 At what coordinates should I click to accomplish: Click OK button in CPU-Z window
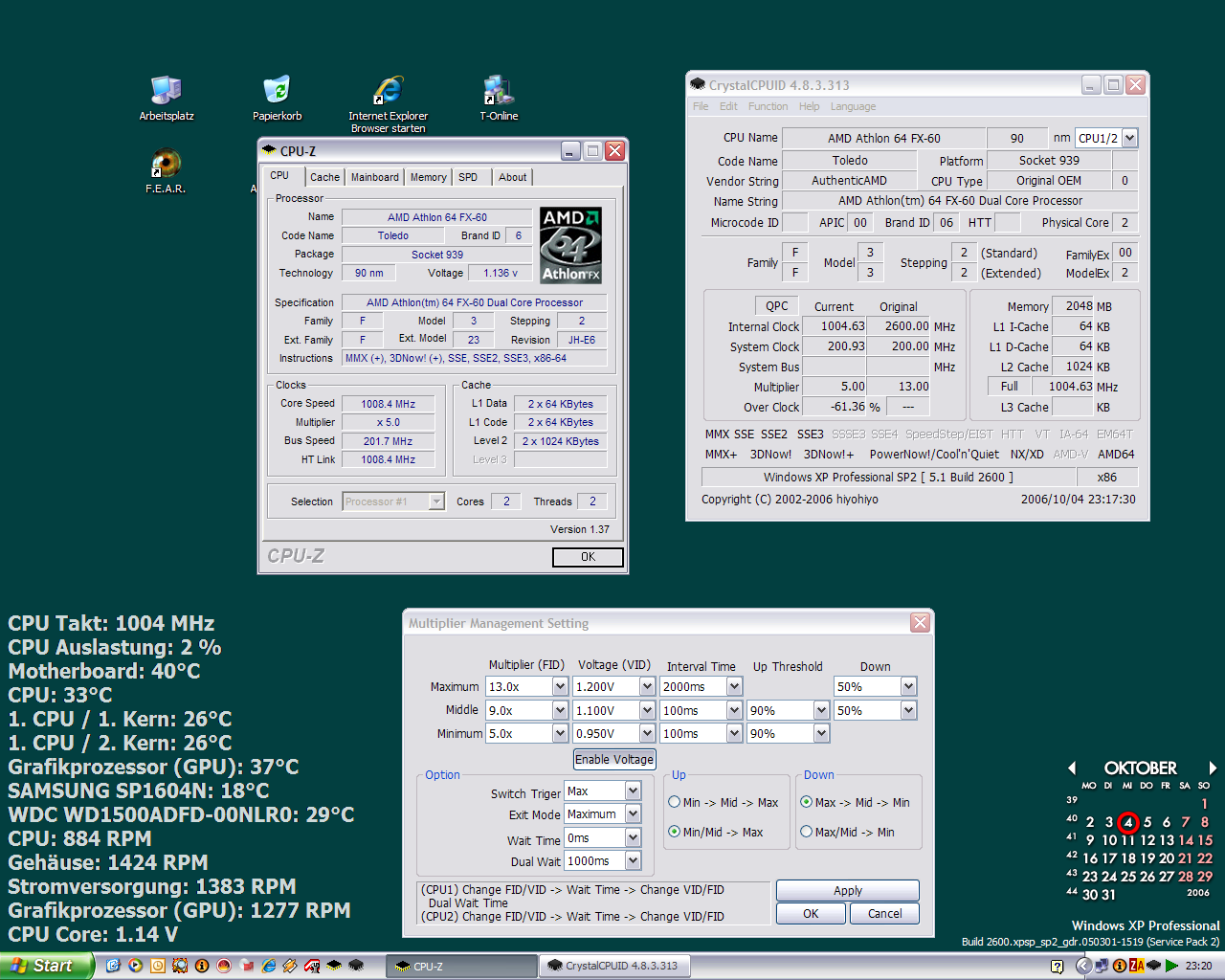click(588, 557)
